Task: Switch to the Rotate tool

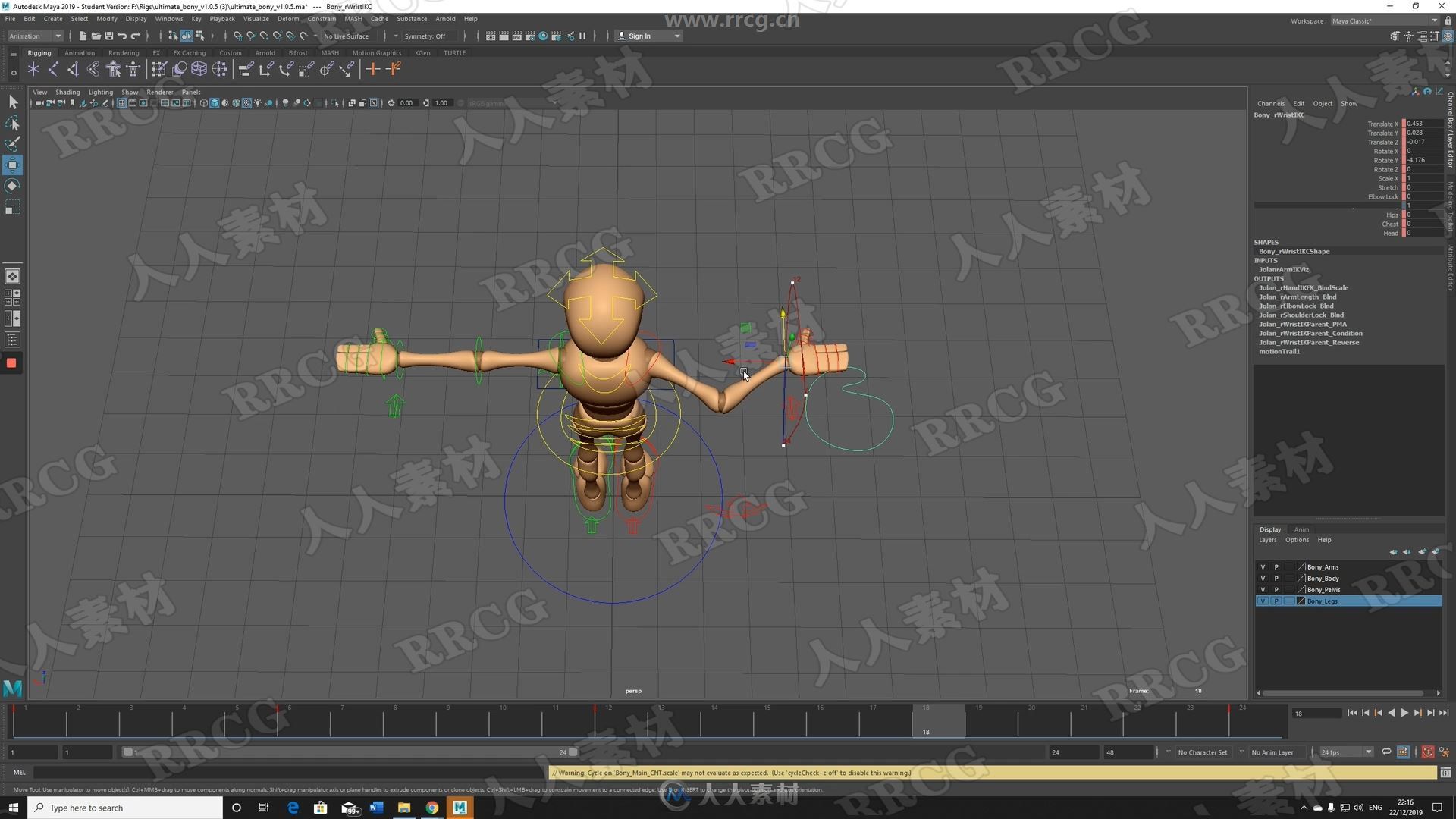Action: tap(12, 186)
